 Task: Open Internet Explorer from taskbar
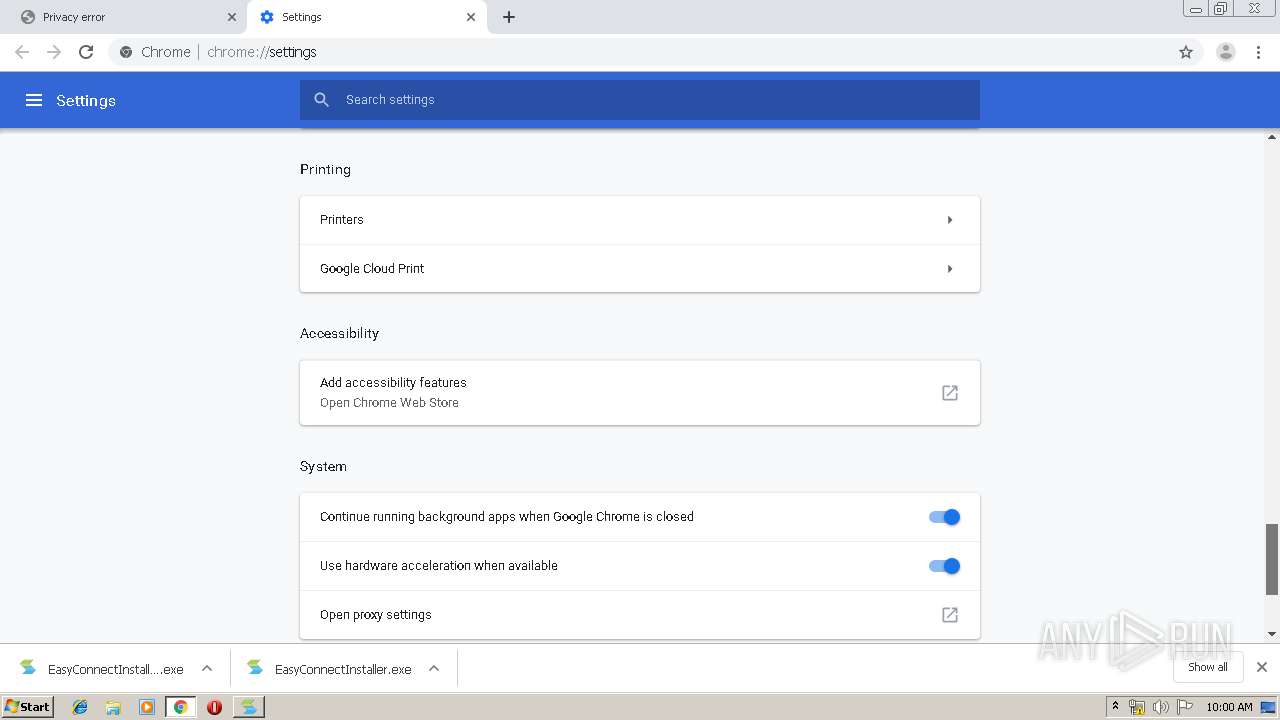80,707
